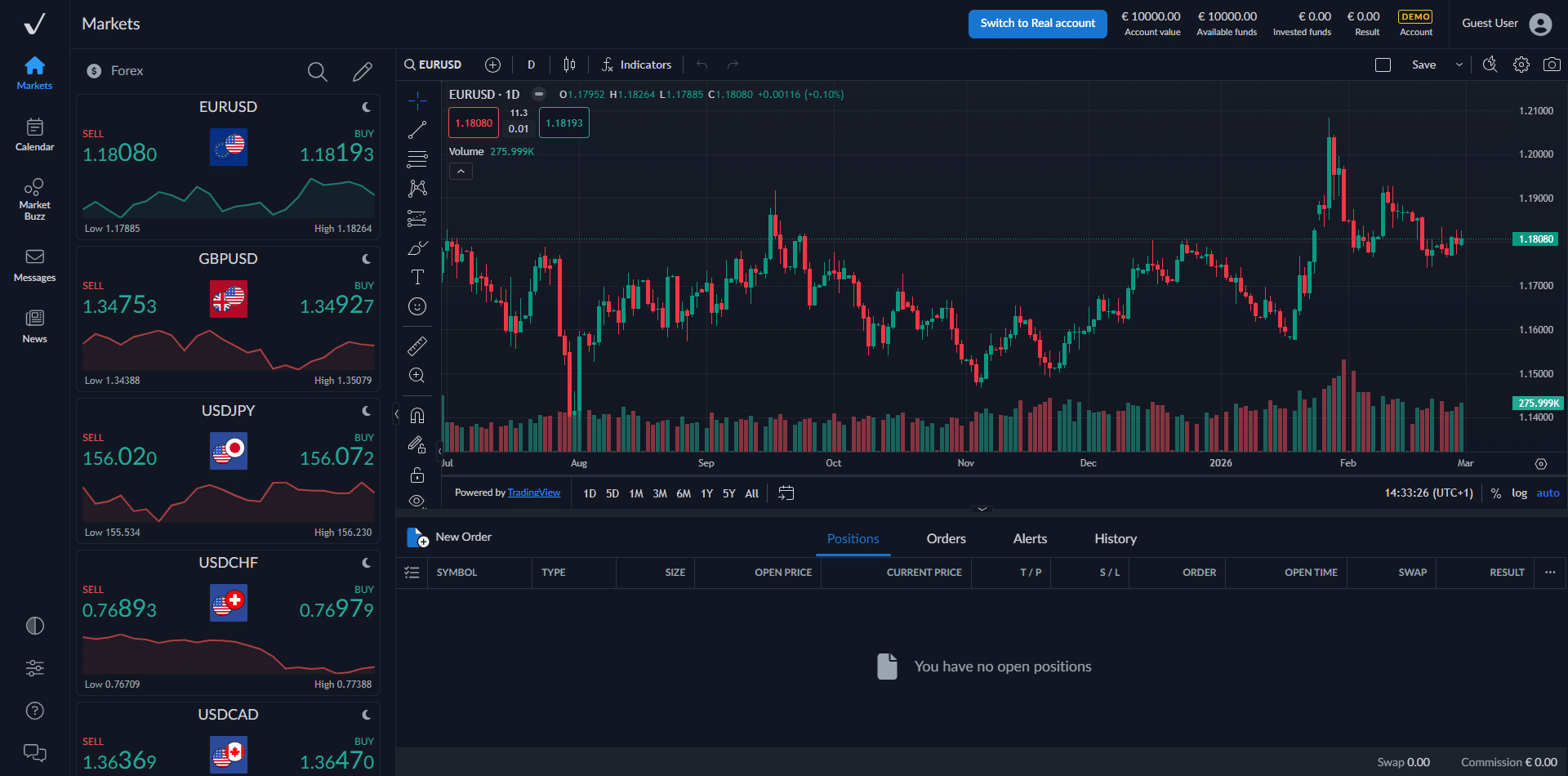
Task: Select the Text annotation tool
Action: click(x=416, y=277)
